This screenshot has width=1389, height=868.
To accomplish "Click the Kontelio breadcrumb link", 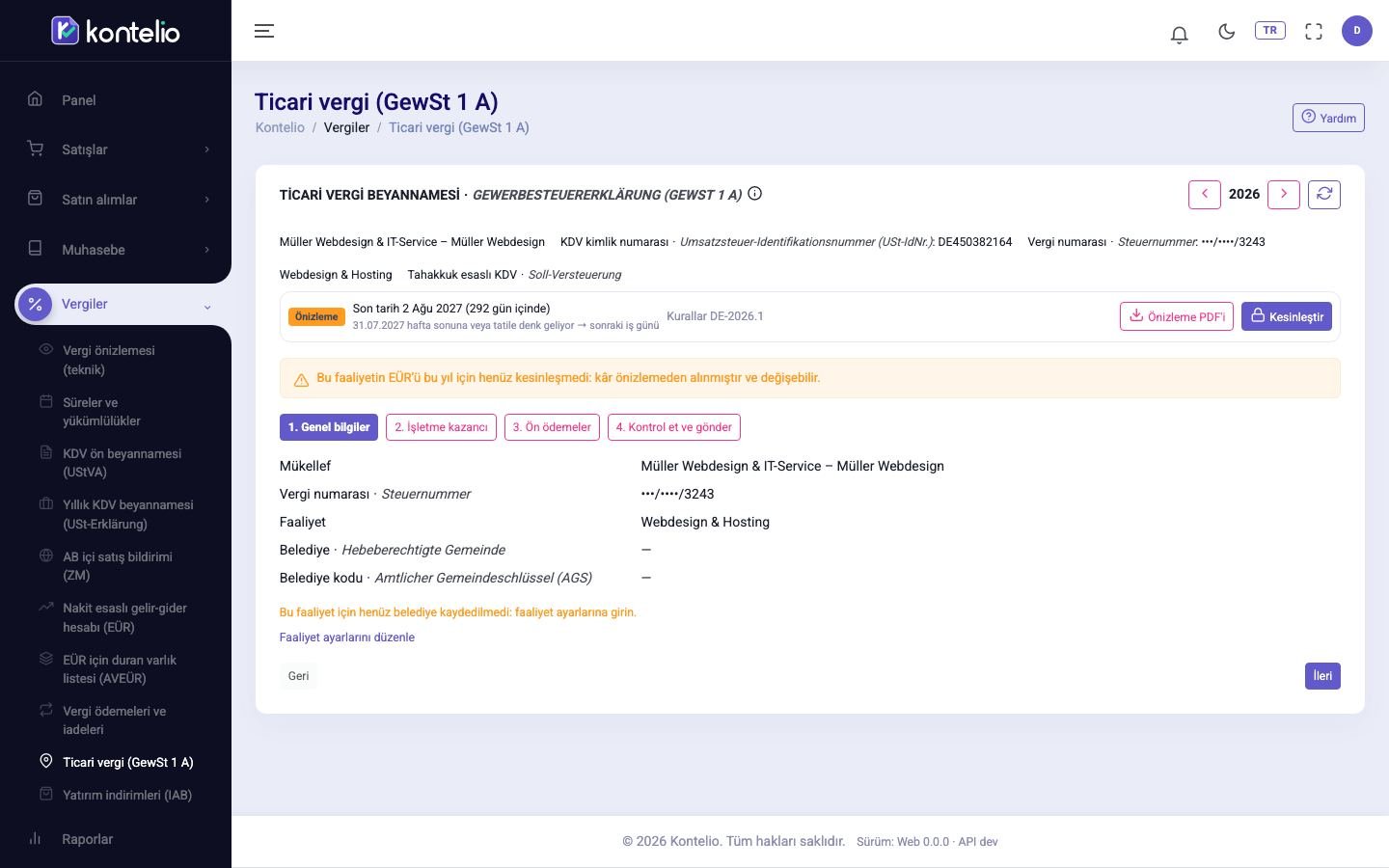I will coord(280,127).
